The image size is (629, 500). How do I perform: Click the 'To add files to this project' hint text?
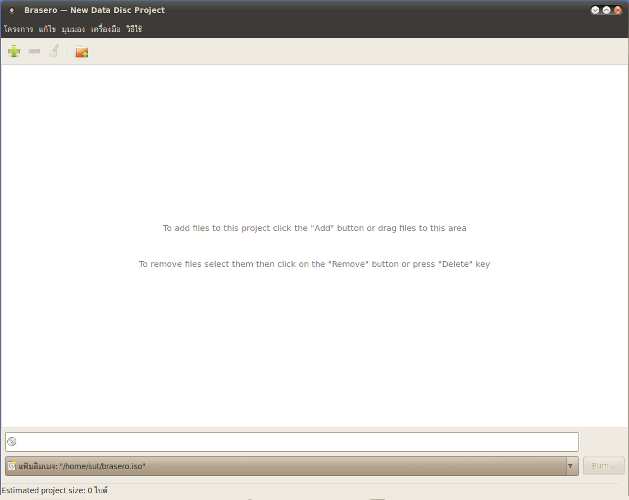click(314, 228)
